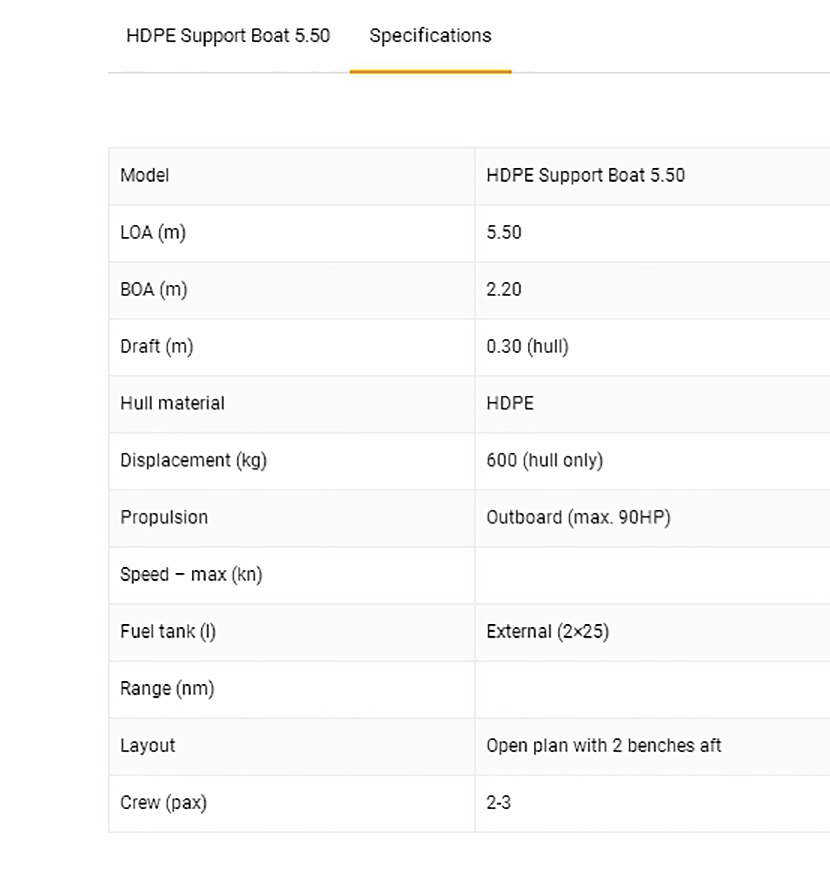Click the 5.50 length value
The image size is (830, 878).
[x=504, y=232]
